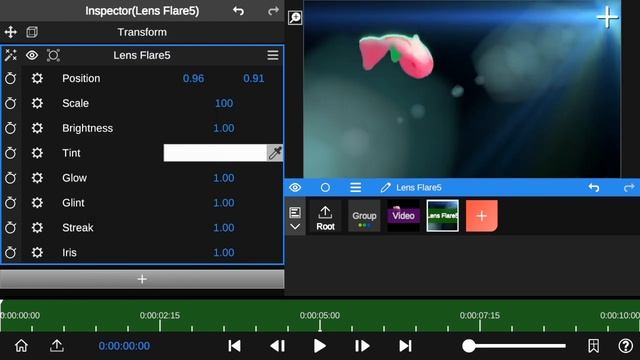This screenshot has height=360, width=640.
Task: Toggle Lens Flare5 effect visibility eye
Action: (x=32, y=55)
